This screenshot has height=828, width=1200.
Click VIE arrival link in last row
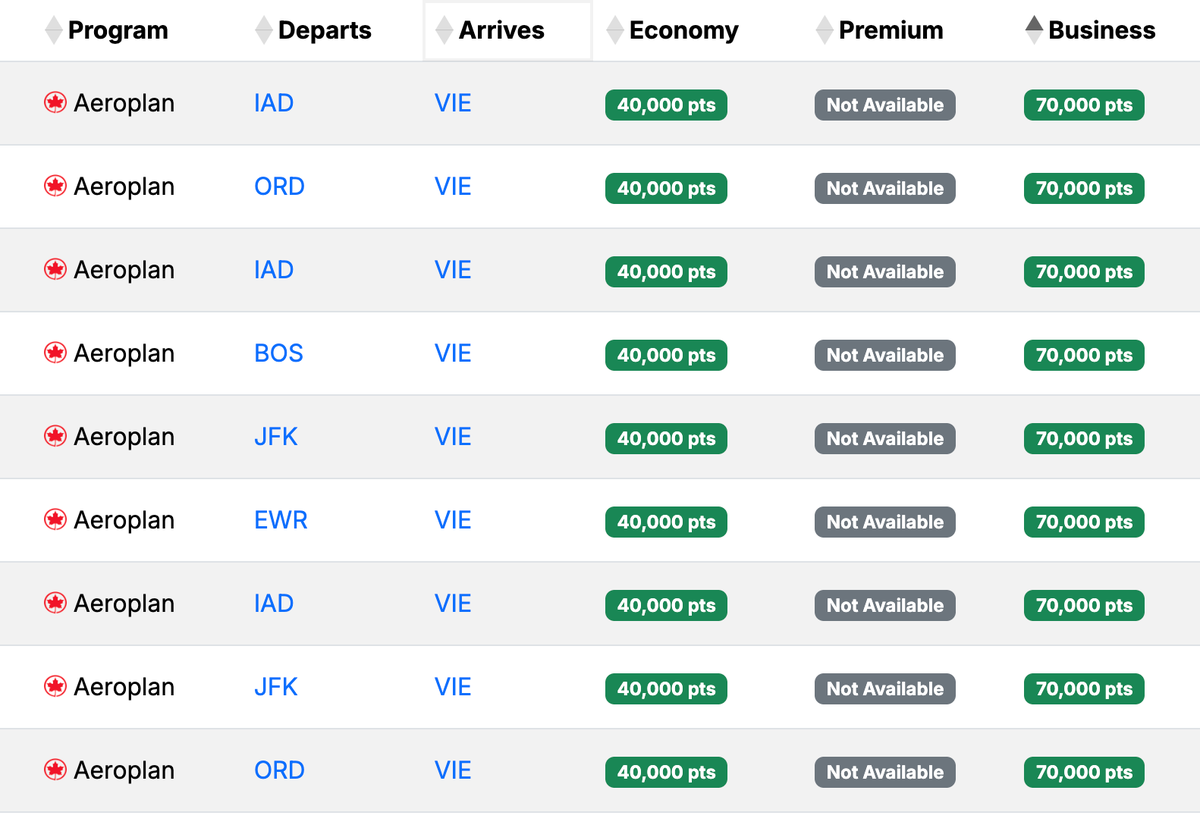pos(453,770)
